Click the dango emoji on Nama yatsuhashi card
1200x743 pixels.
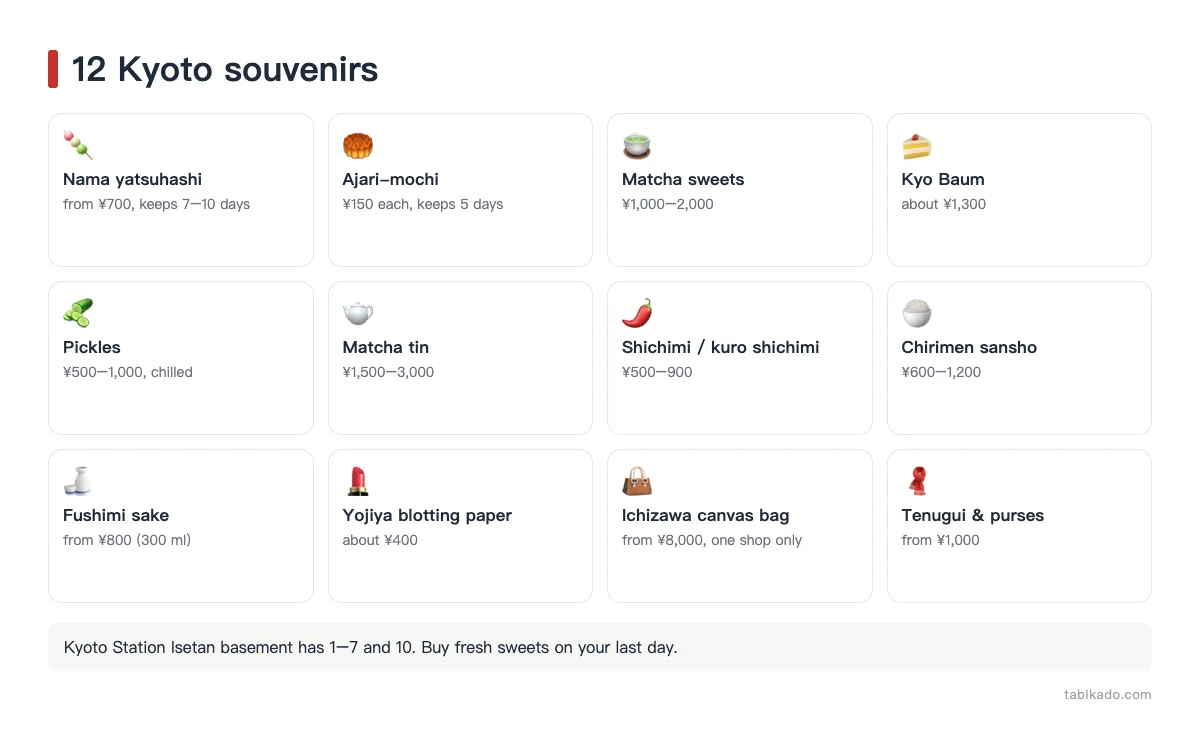pos(78,146)
